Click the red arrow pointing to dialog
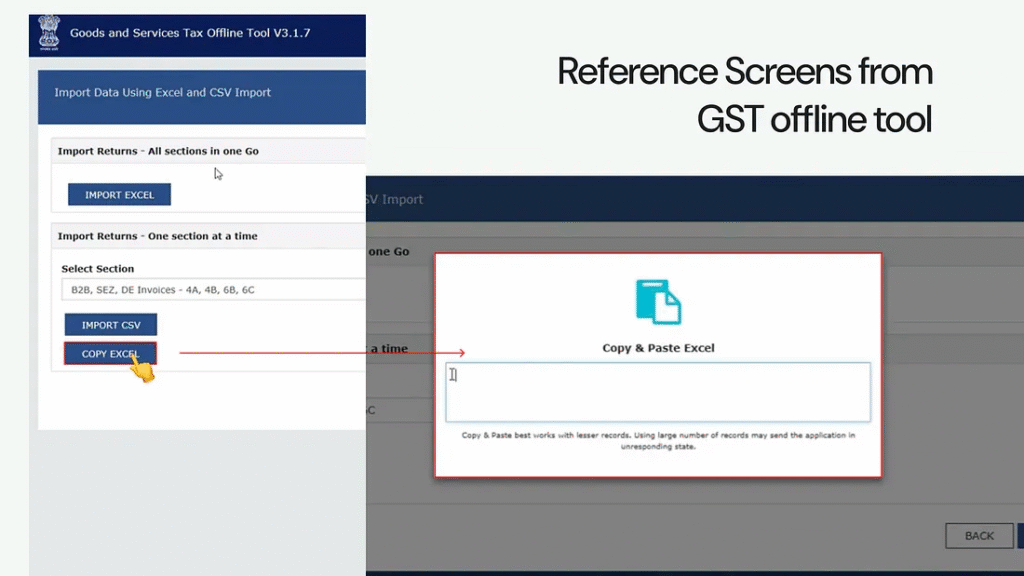 322,353
